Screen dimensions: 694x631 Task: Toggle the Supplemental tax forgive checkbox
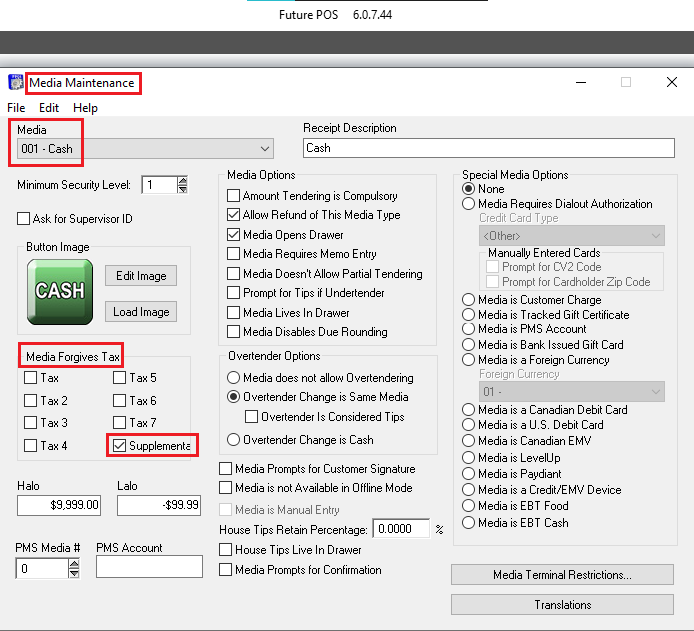coord(119,445)
